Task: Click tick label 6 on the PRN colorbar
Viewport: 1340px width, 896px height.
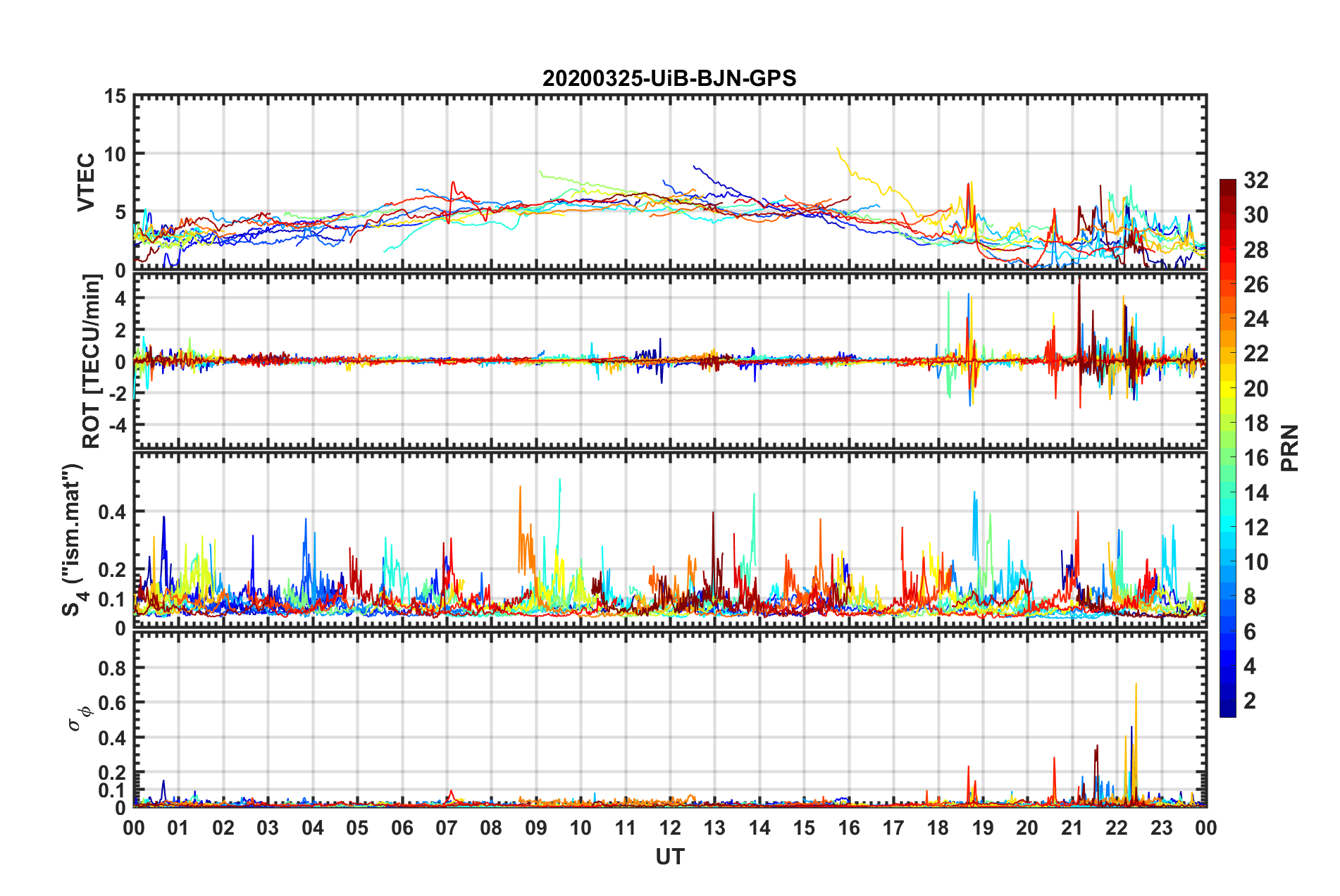Action: (x=1250, y=632)
